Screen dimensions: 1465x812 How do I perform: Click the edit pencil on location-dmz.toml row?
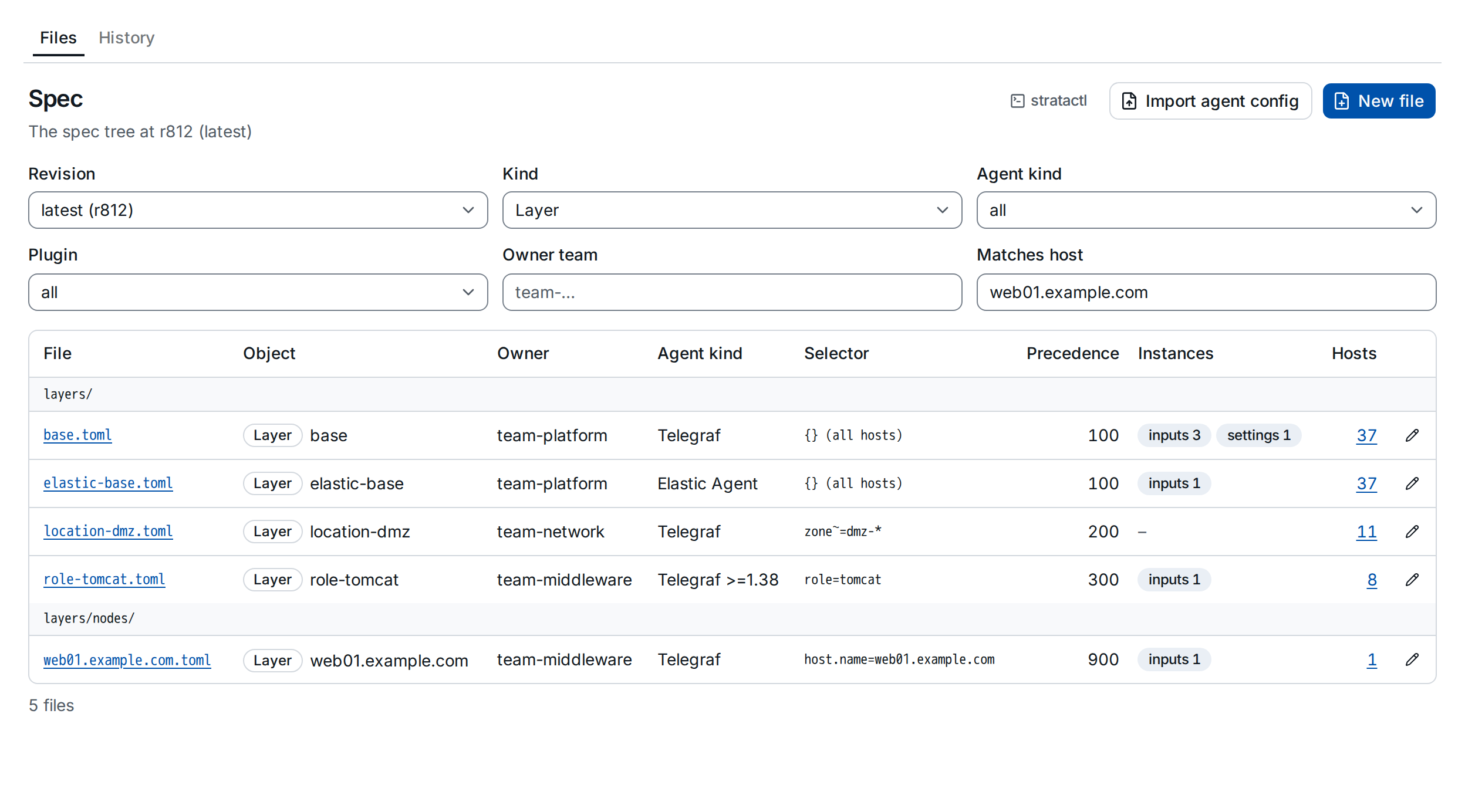pyautogui.click(x=1412, y=532)
